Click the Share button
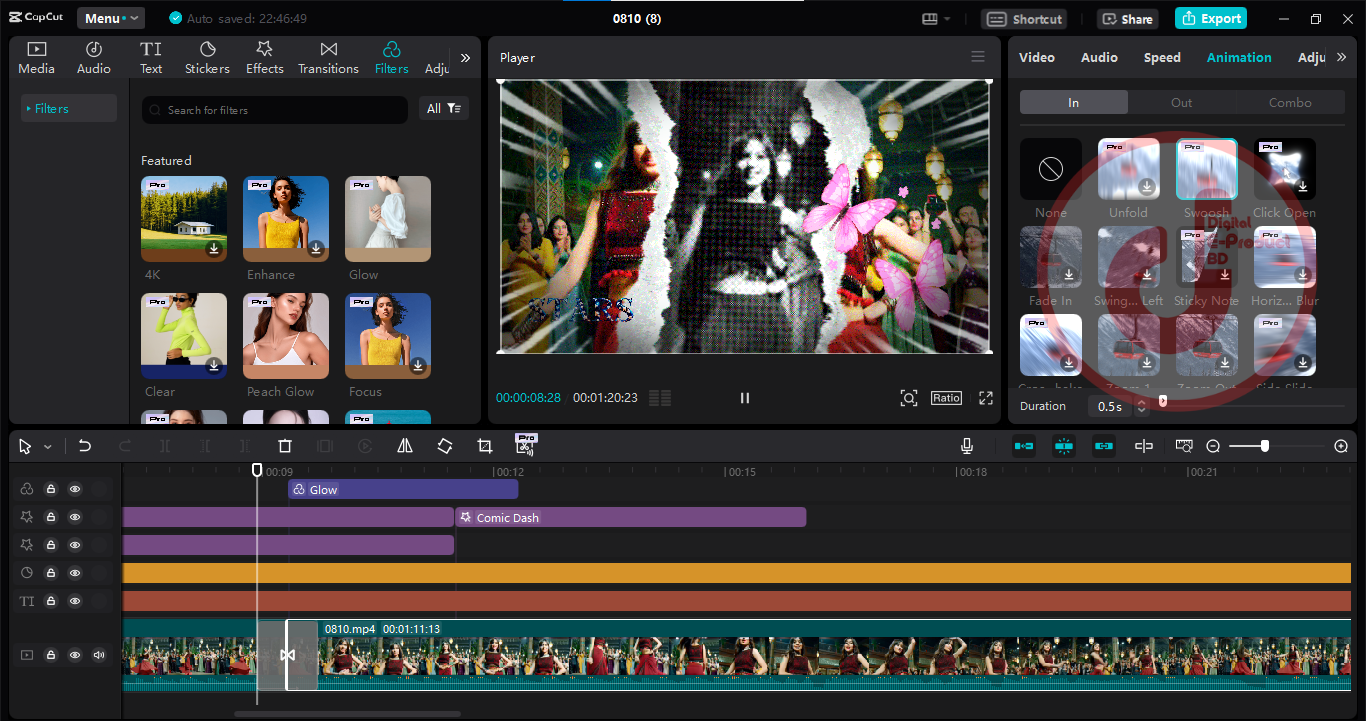 coord(1127,19)
